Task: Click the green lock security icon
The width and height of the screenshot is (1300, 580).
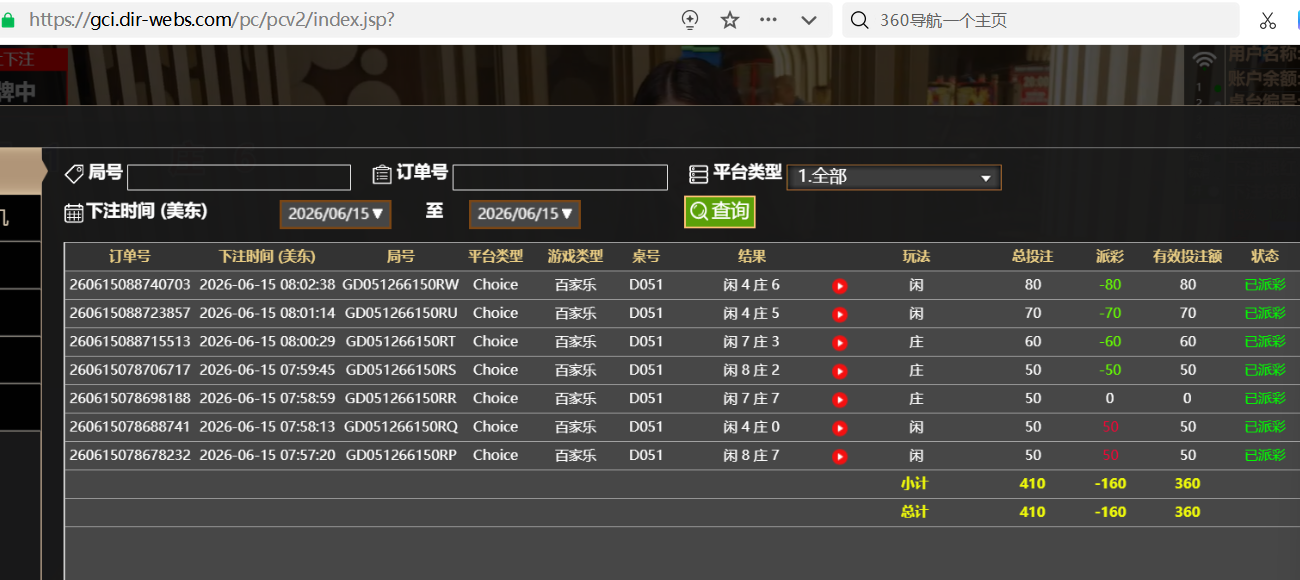Action: pyautogui.click(x=8, y=20)
